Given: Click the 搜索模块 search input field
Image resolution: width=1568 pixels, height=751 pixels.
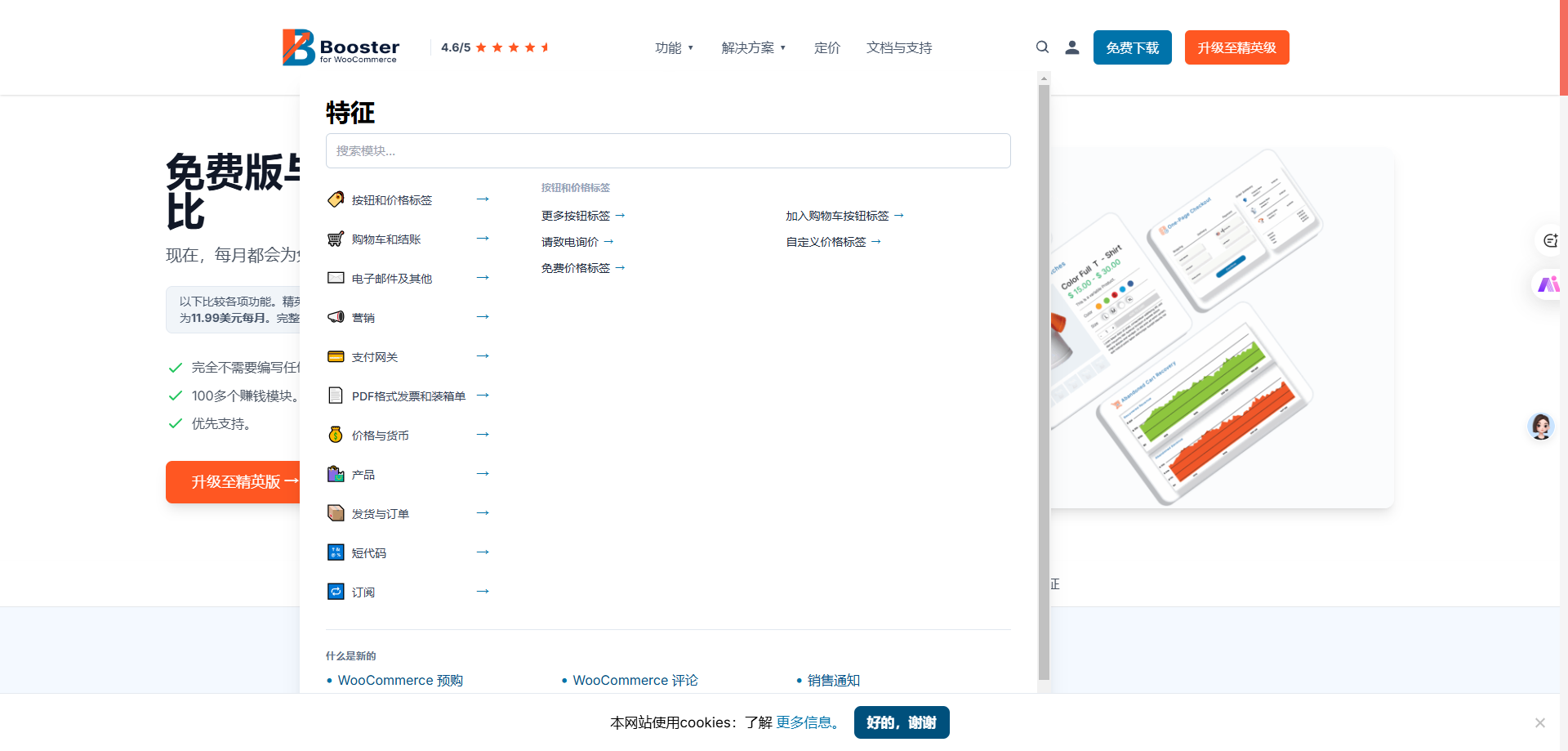Looking at the screenshot, I should [x=667, y=151].
